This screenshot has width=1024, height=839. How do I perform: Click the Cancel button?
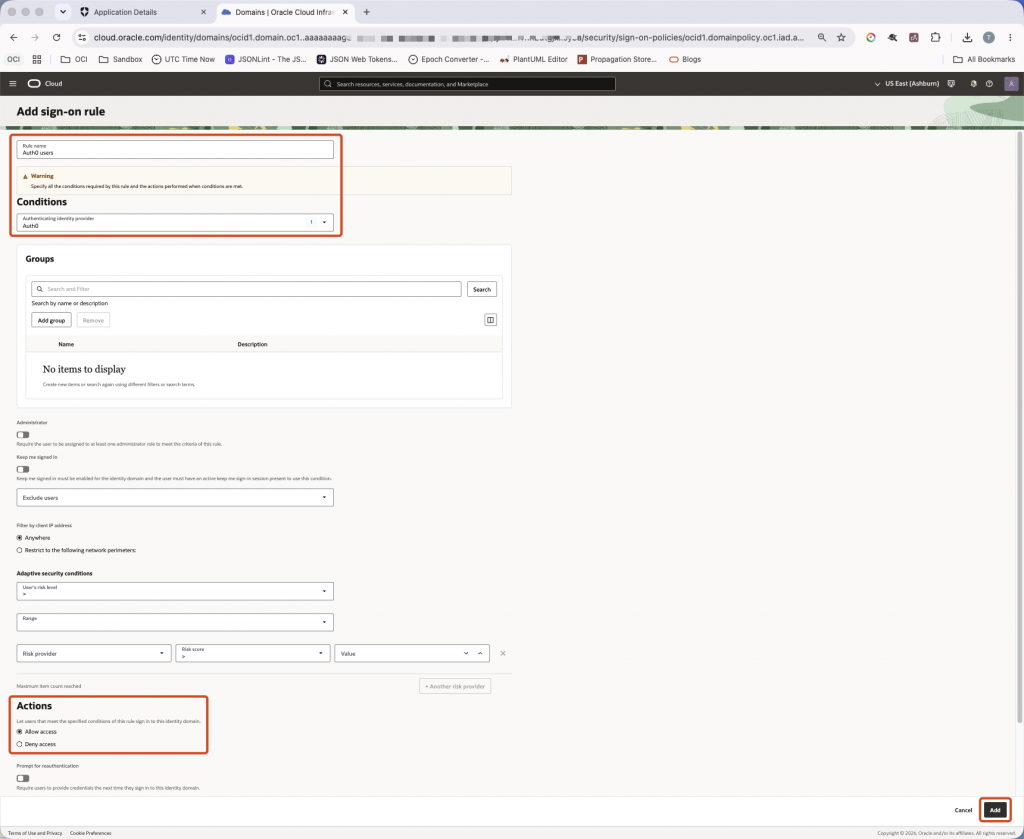pyautogui.click(x=963, y=810)
